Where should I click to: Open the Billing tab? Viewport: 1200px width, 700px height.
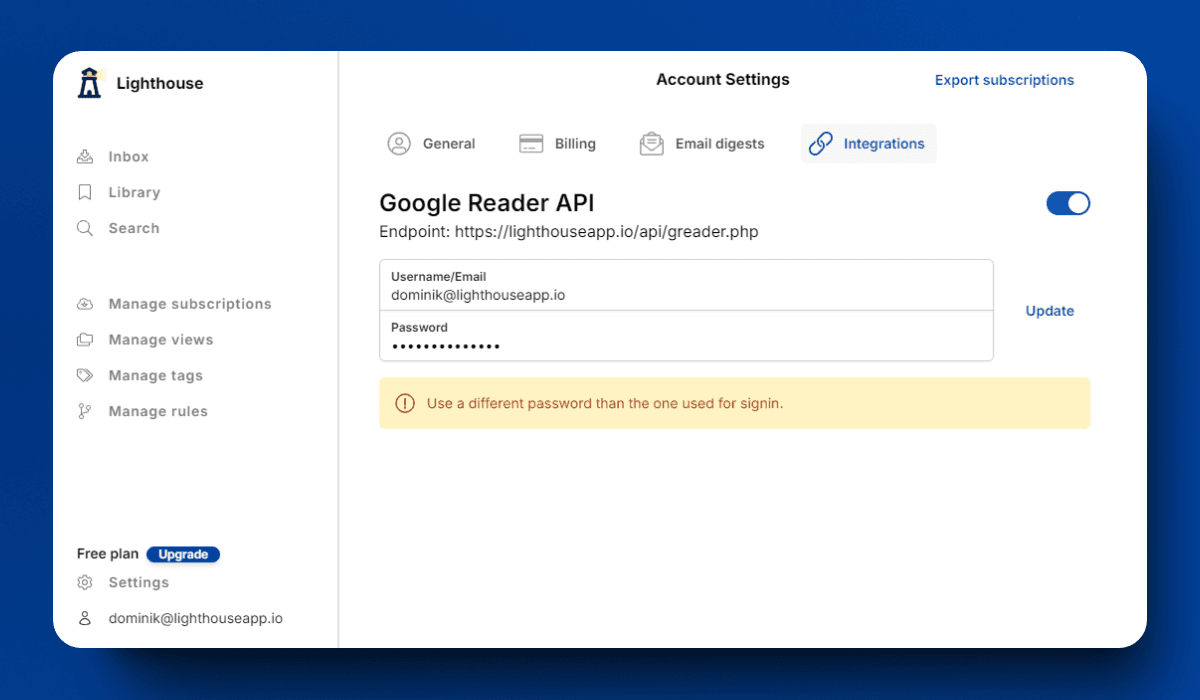pyautogui.click(x=557, y=144)
